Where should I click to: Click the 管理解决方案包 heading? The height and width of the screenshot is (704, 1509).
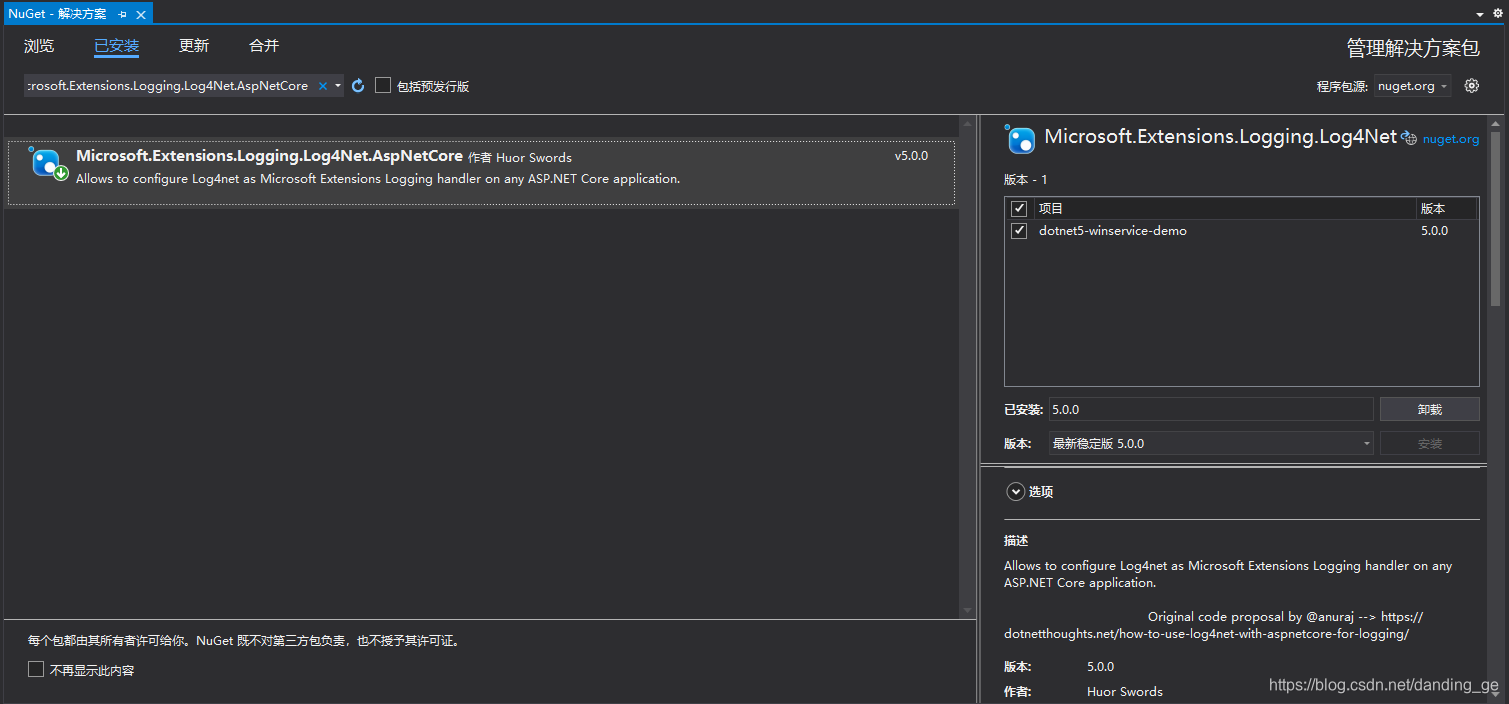click(1413, 48)
